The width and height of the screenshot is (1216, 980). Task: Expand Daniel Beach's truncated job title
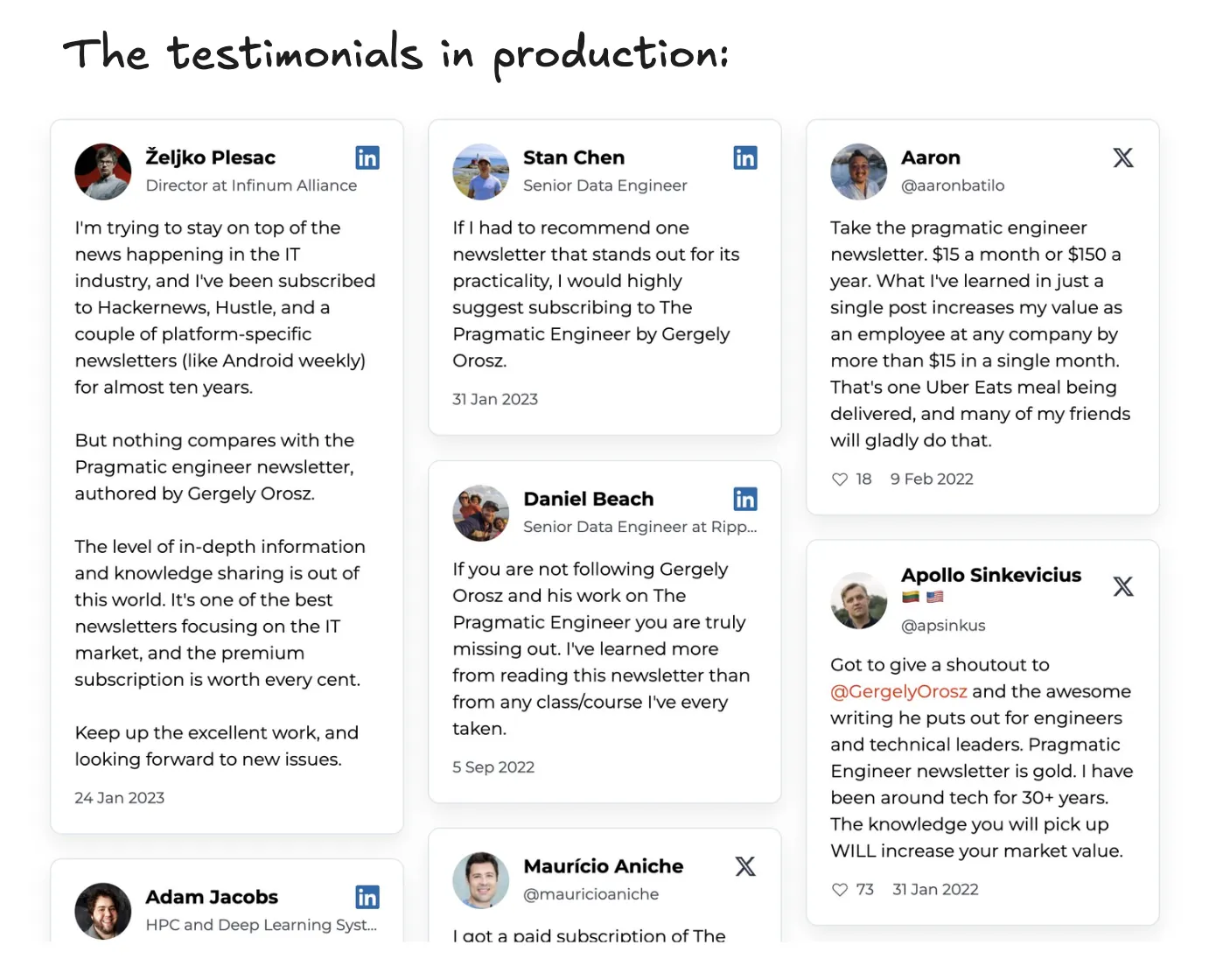point(640,527)
